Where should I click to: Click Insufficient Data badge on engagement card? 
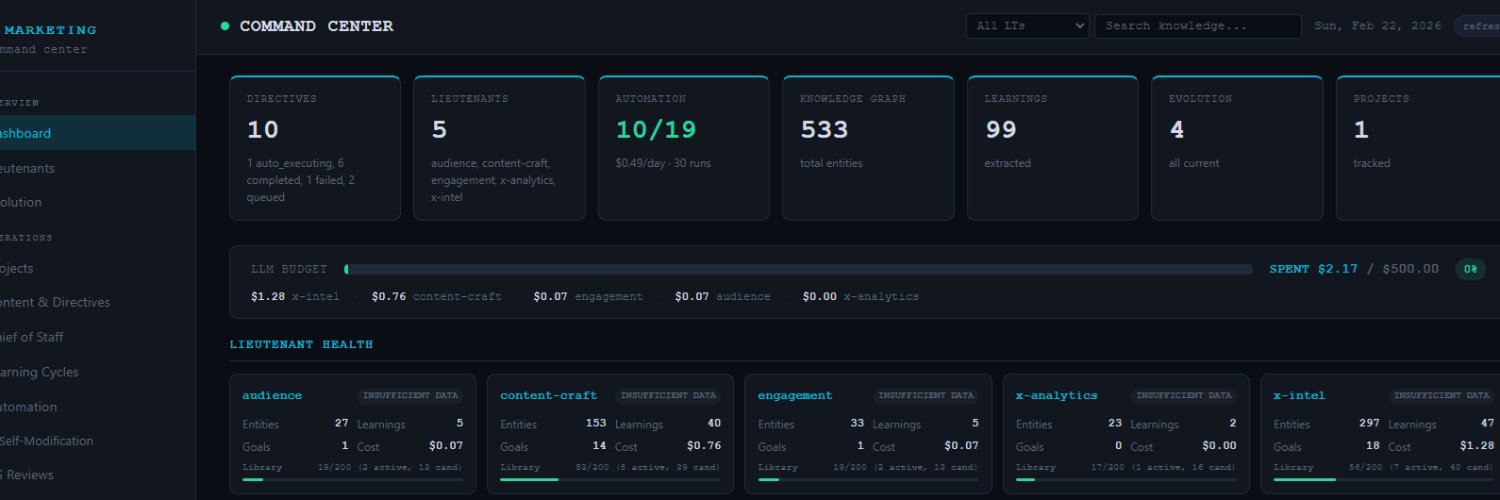tap(926, 395)
